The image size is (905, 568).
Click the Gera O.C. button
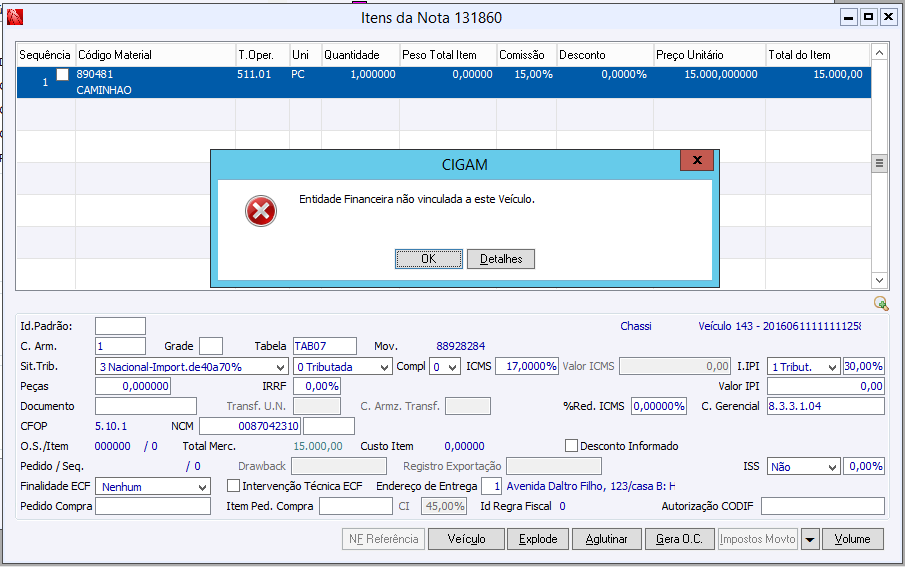[679, 539]
